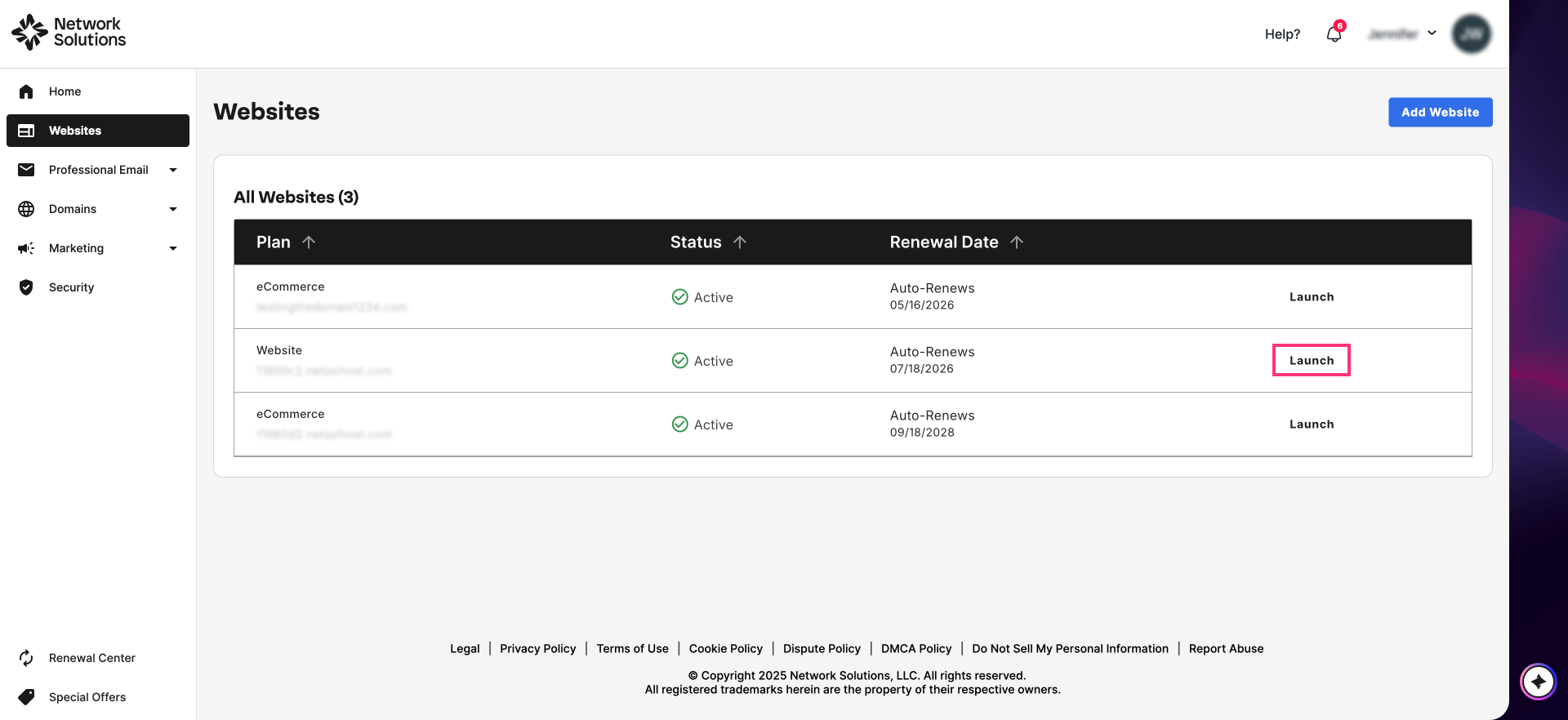Select the Security shield icon
Image resolution: width=1568 pixels, height=720 pixels.
[26, 287]
